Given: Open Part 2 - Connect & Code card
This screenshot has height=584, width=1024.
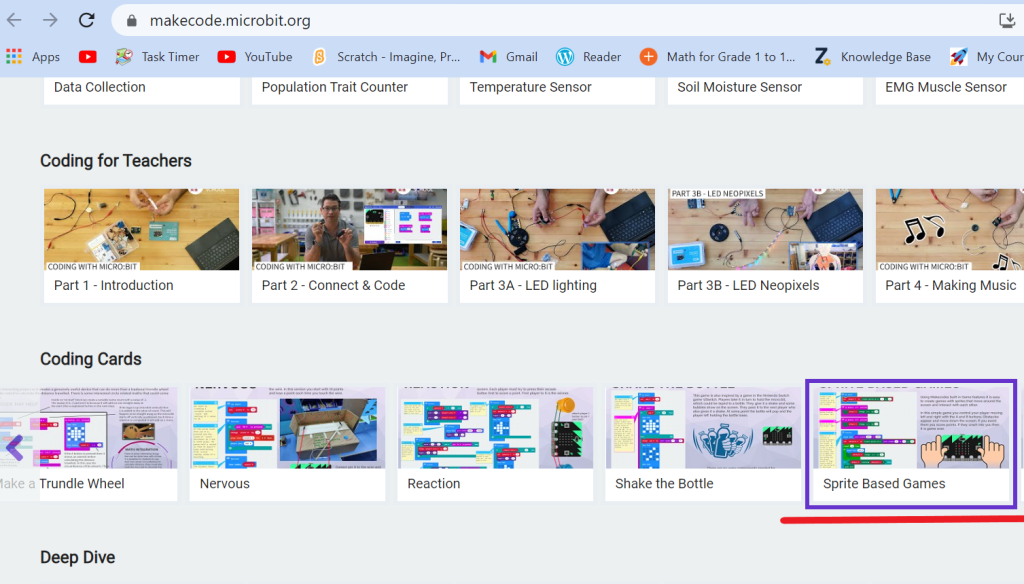Looking at the screenshot, I should [x=349, y=245].
